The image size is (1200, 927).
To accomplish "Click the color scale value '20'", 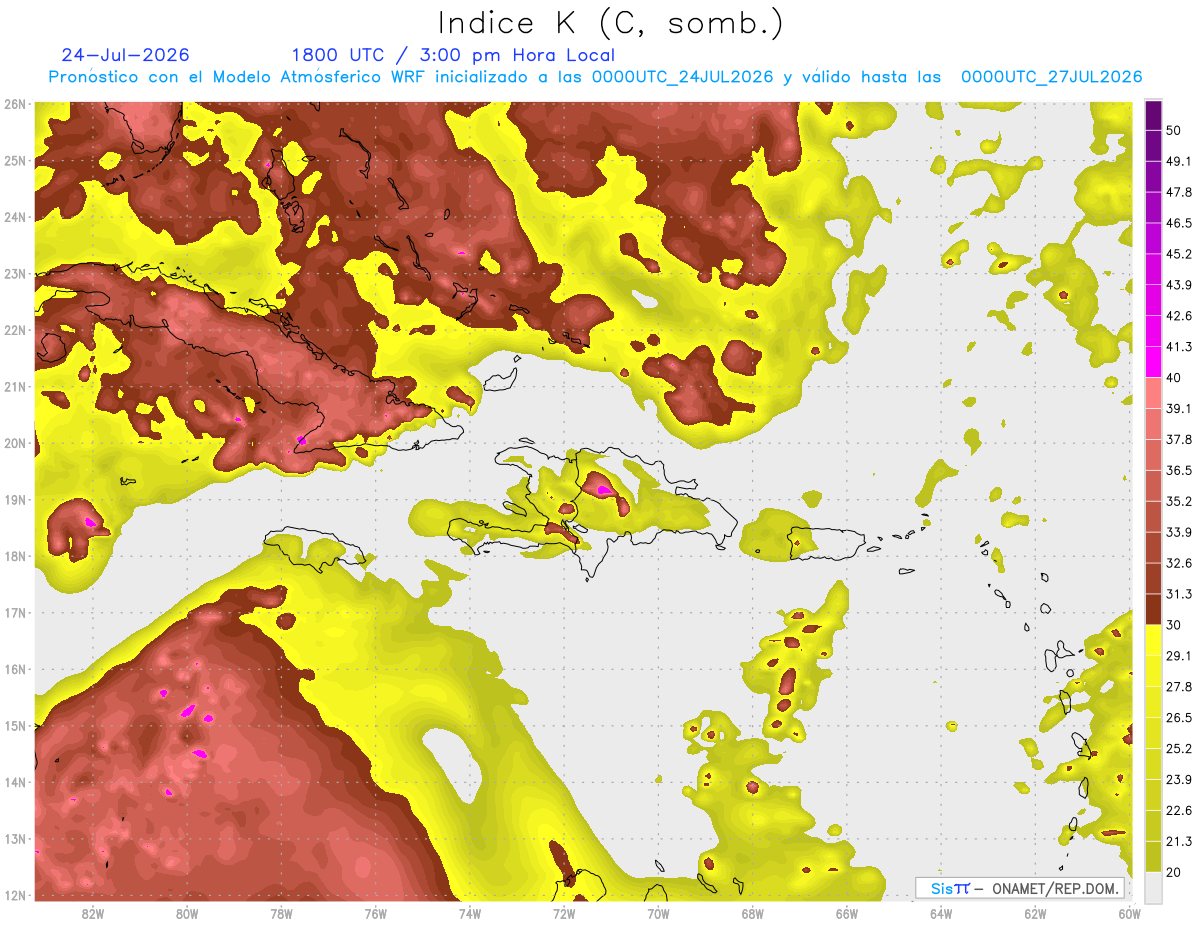I will (x=1174, y=871).
